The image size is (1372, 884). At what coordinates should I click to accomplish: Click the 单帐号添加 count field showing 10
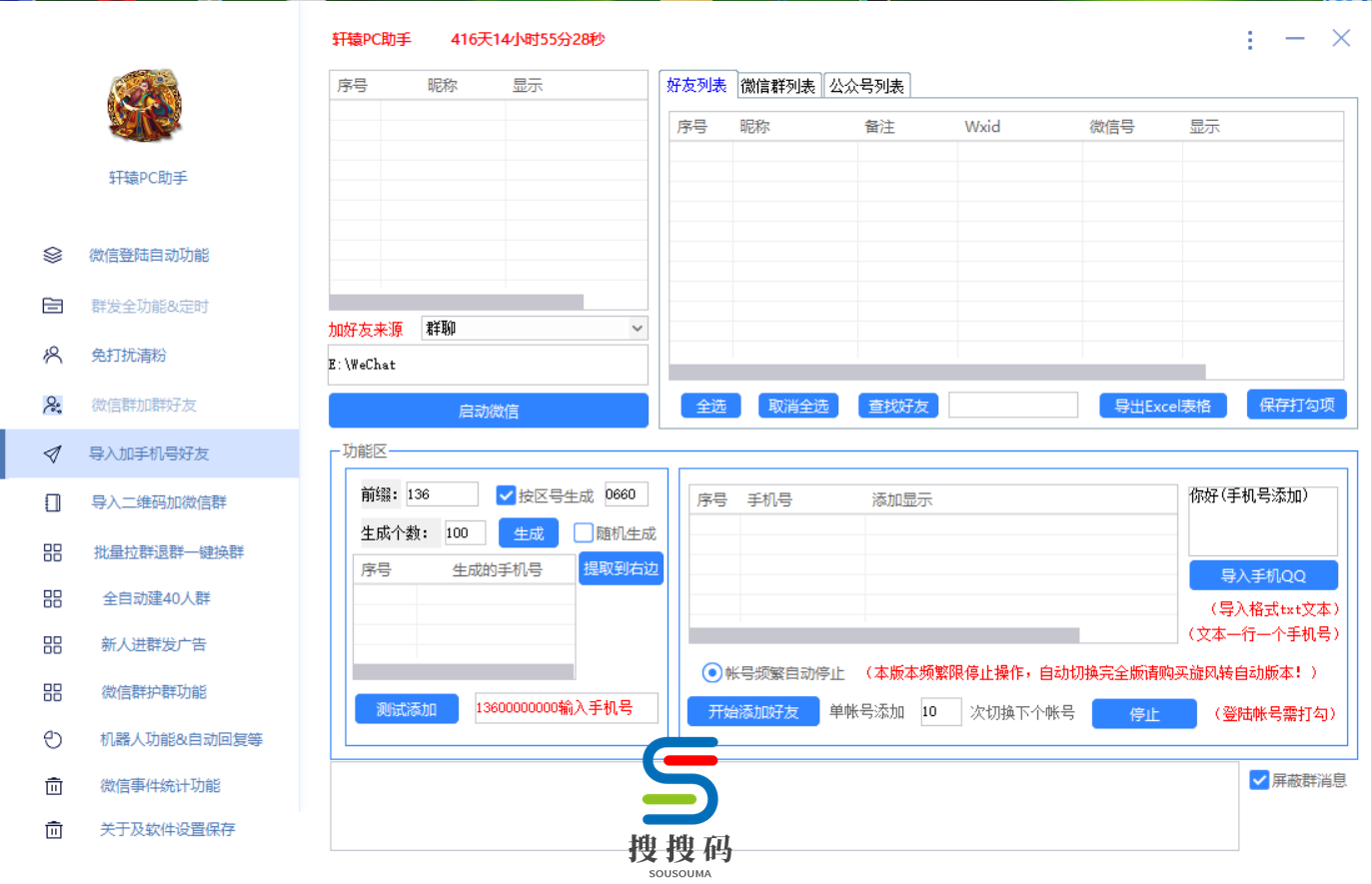940,711
